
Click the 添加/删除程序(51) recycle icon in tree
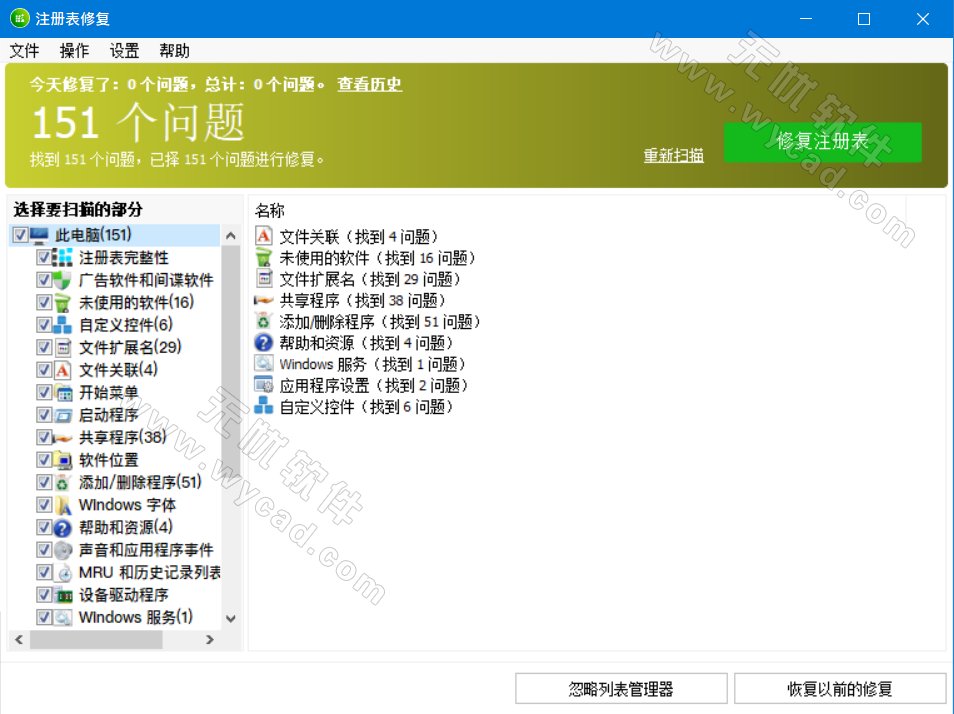[62, 482]
